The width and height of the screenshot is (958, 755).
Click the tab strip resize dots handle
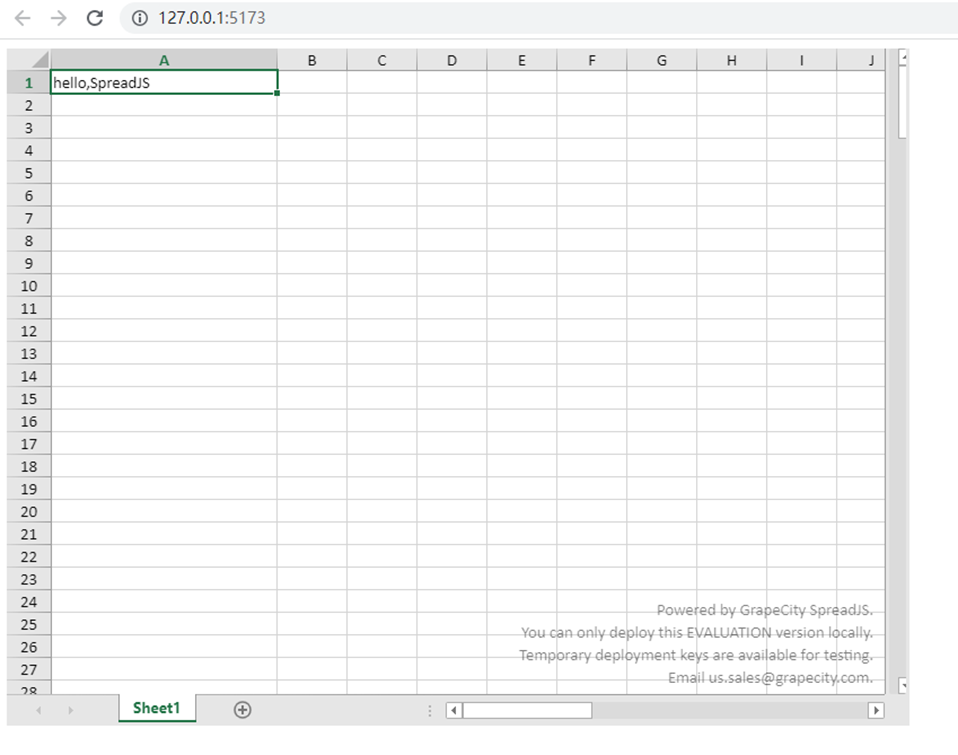430,710
